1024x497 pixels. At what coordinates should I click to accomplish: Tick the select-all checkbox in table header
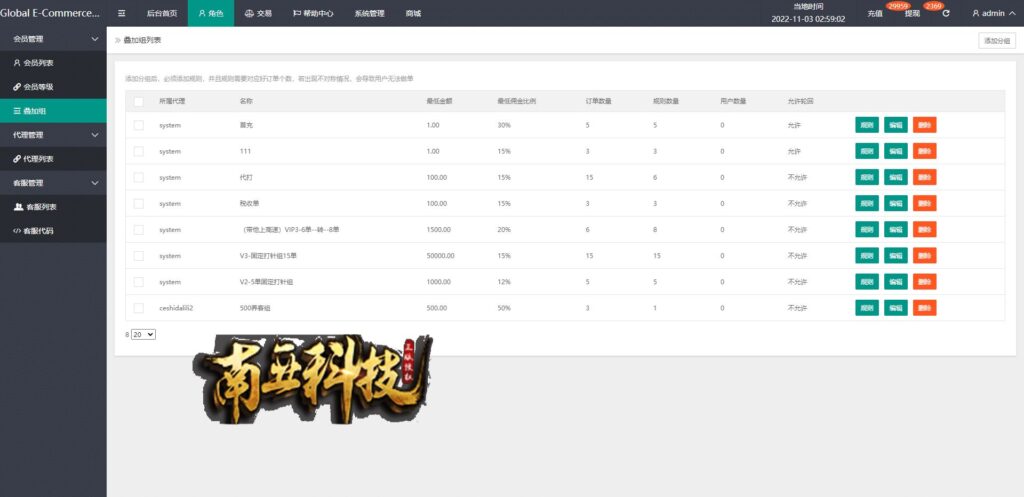tap(138, 101)
